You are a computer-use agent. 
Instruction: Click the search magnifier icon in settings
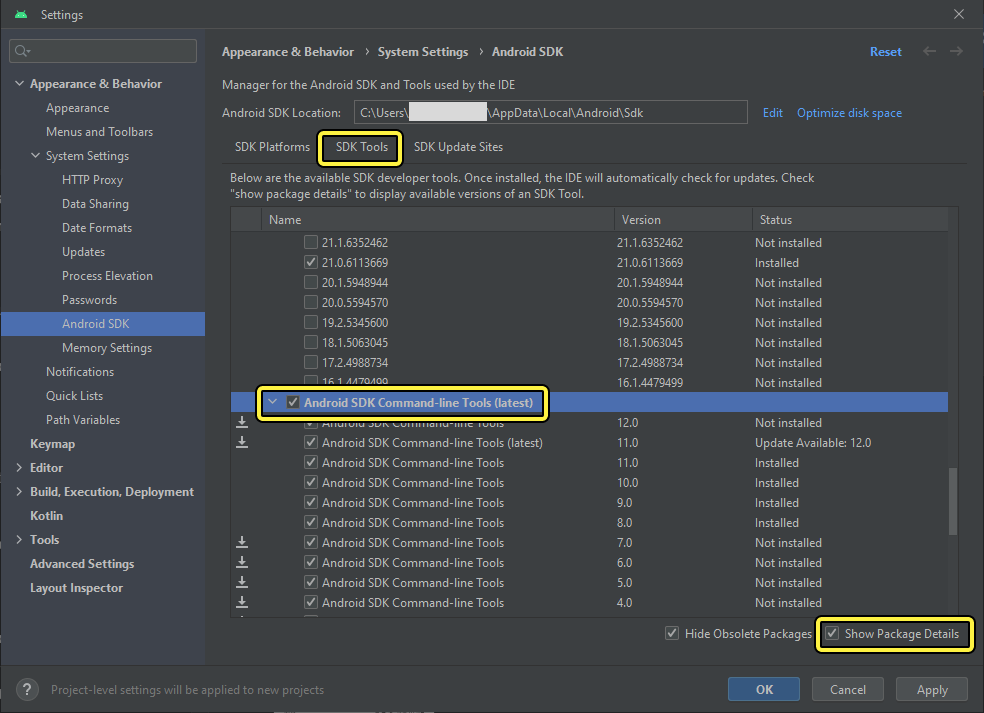point(21,51)
